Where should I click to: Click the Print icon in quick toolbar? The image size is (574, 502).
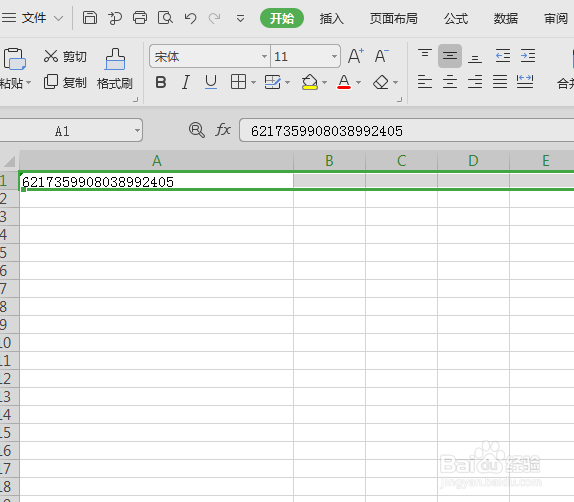(140, 18)
